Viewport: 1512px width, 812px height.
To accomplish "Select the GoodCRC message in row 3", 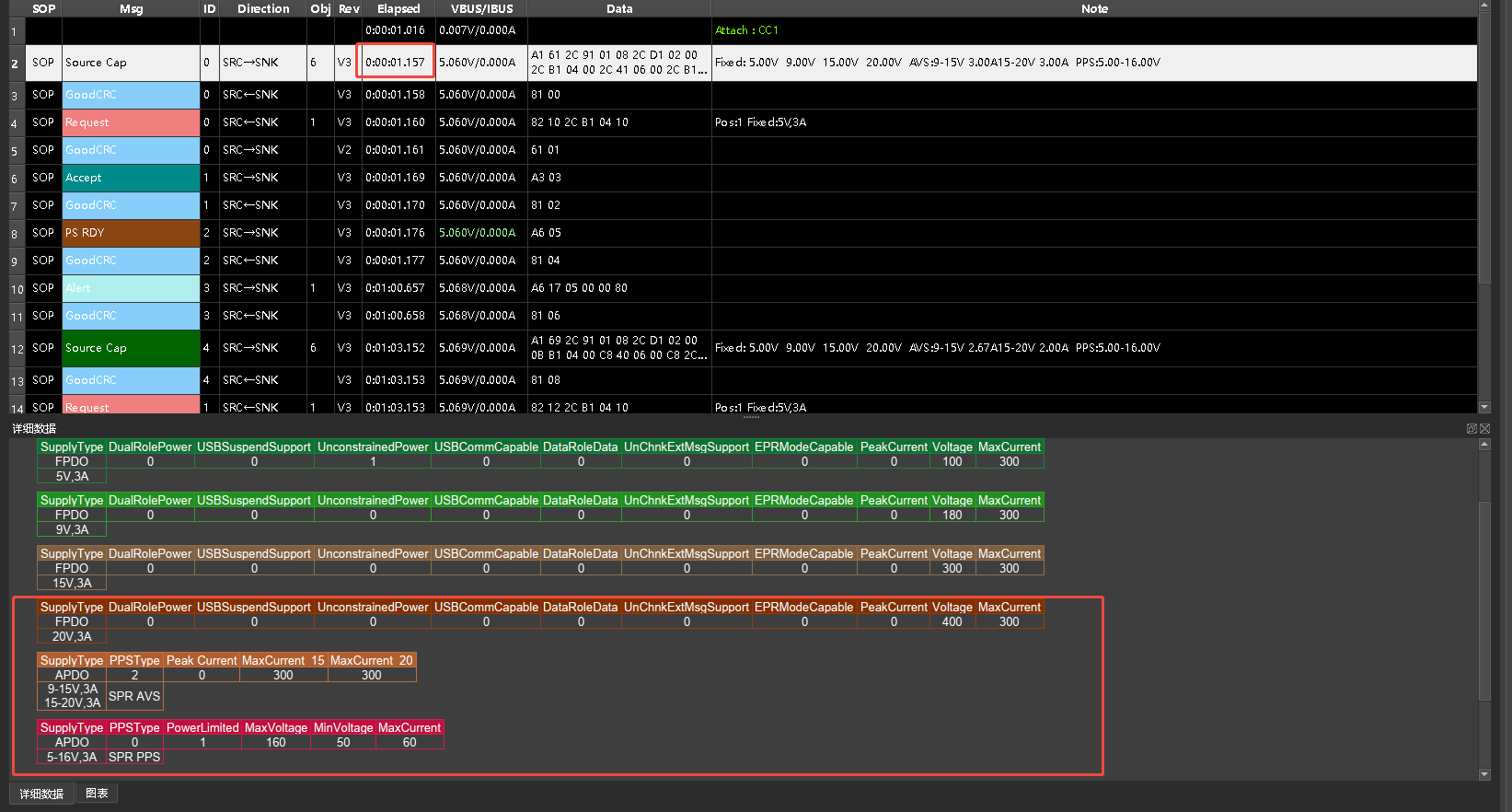I will [x=131, y=95].
